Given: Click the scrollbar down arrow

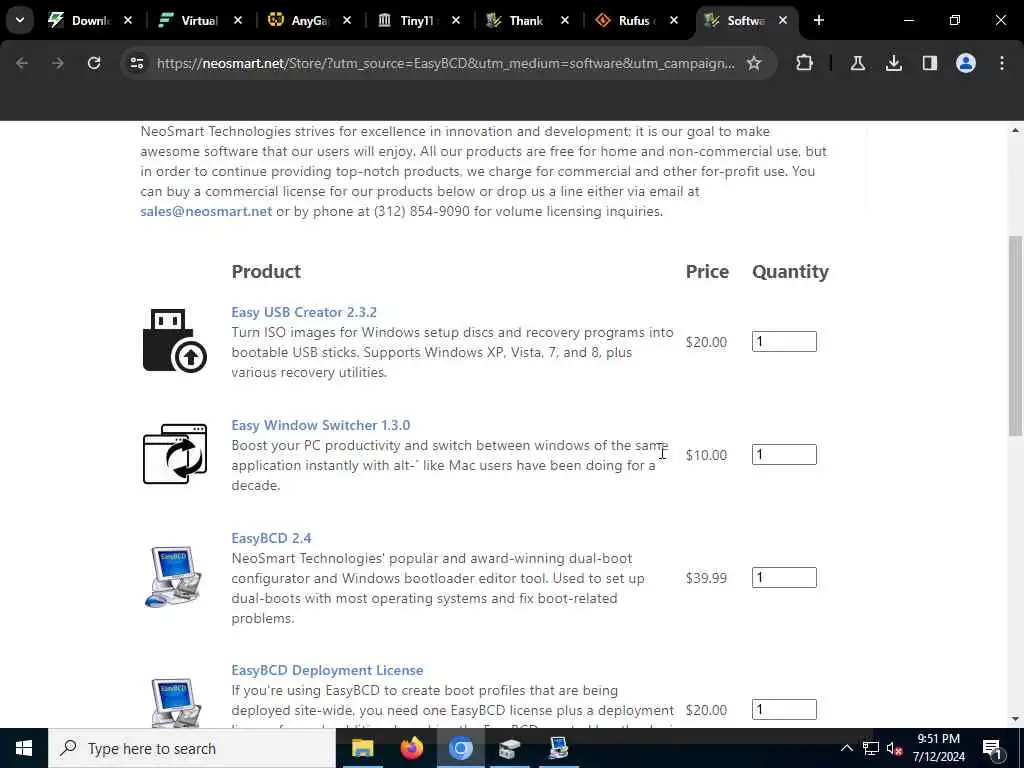Looking at the screenshot, I should click(x=1016, y=720).
